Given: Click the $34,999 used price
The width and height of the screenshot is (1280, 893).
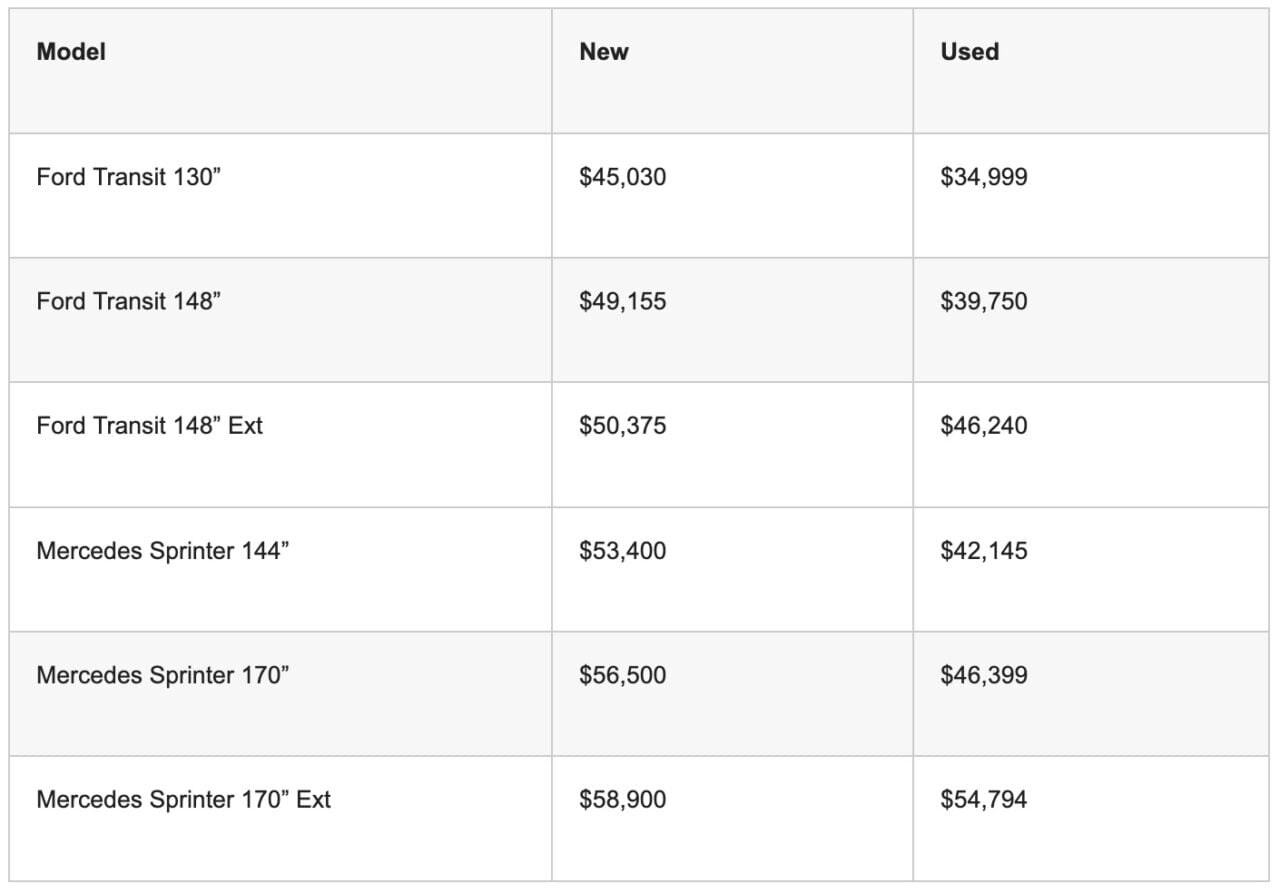Looking at the screenshot, I should pos(983,177).
